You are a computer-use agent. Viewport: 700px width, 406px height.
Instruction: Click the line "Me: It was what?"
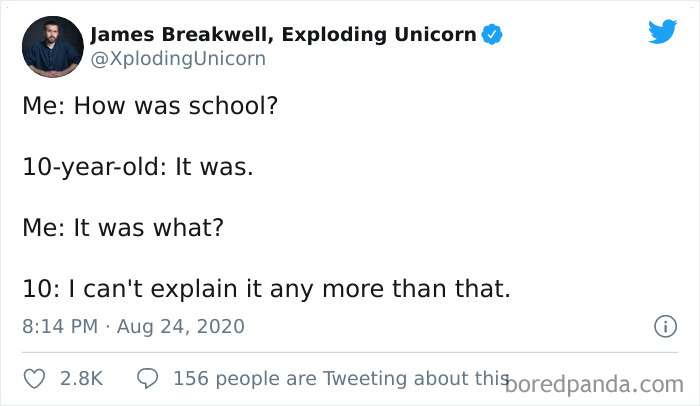point(122,228)
